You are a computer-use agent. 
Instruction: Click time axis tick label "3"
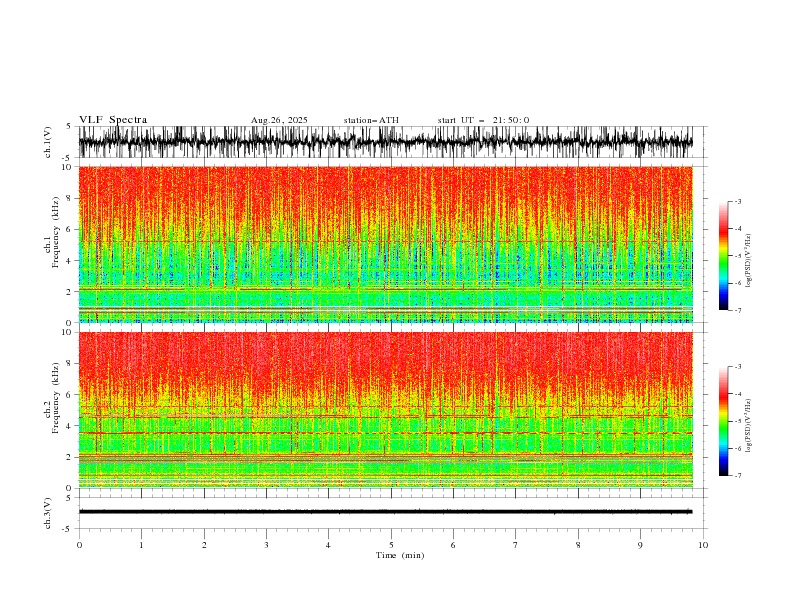click(x=266, y=545)
